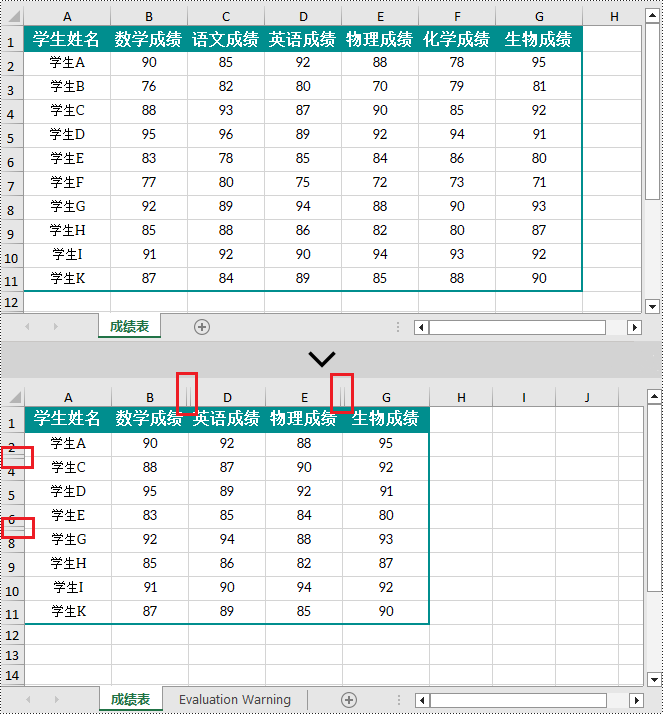Click 学生B's 物理成绩 cell showing 70
Viewport: 663px width, 714px height.
380,87
